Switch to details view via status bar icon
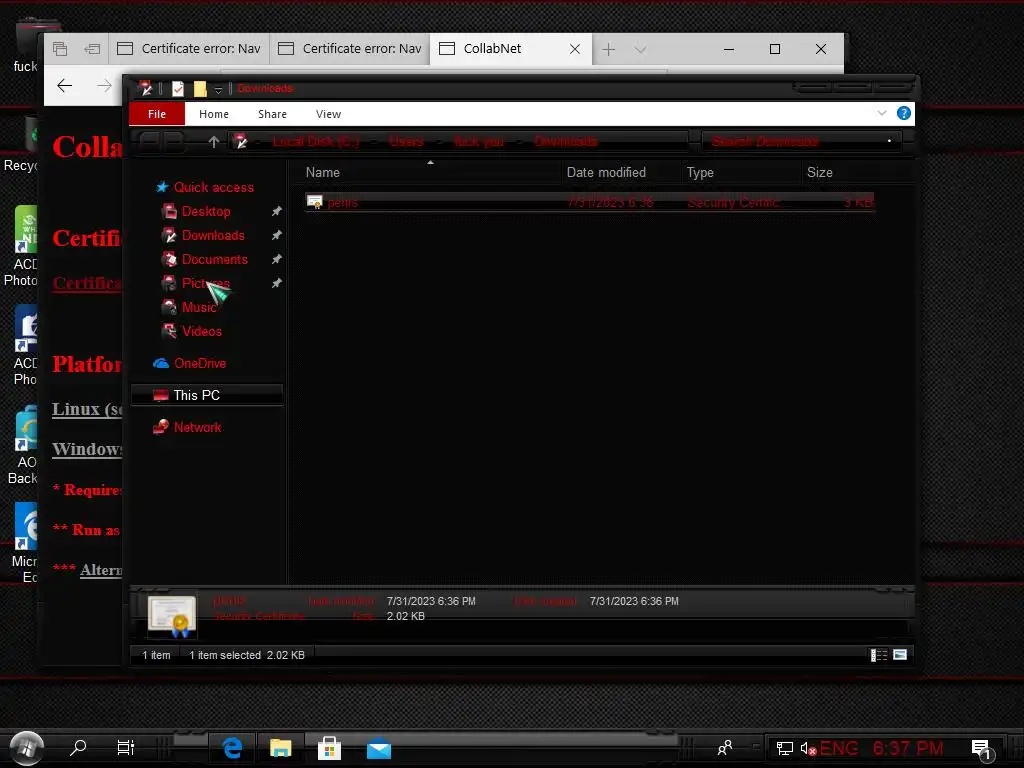This screenshot has width=1024, height=768. point(879,654)
